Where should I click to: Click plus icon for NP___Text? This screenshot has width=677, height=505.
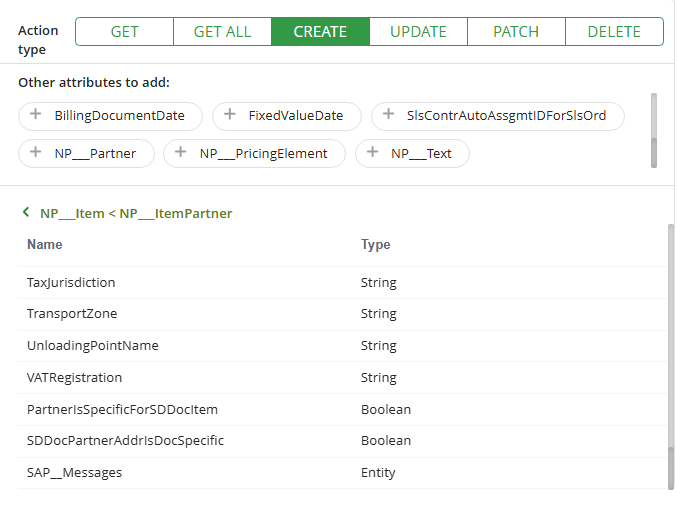(x=372, y=152)
